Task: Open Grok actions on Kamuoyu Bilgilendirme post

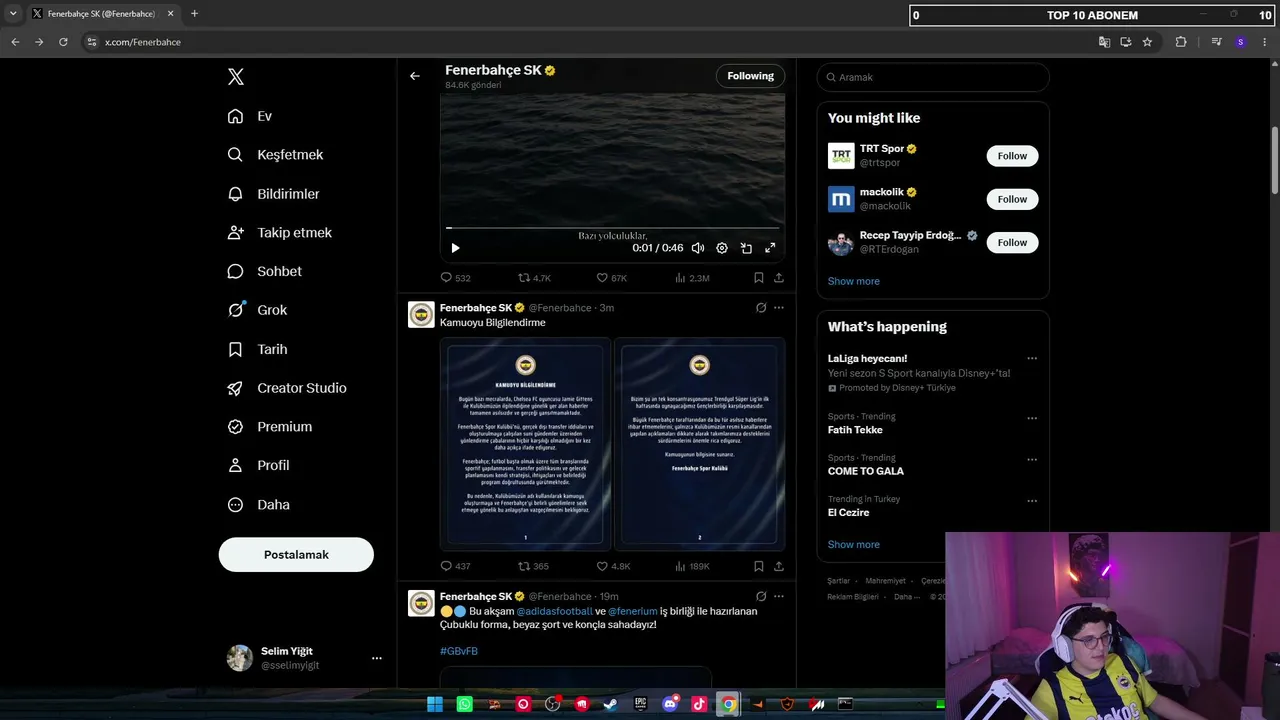Action: pyautogui.click(x=761, y=308)
